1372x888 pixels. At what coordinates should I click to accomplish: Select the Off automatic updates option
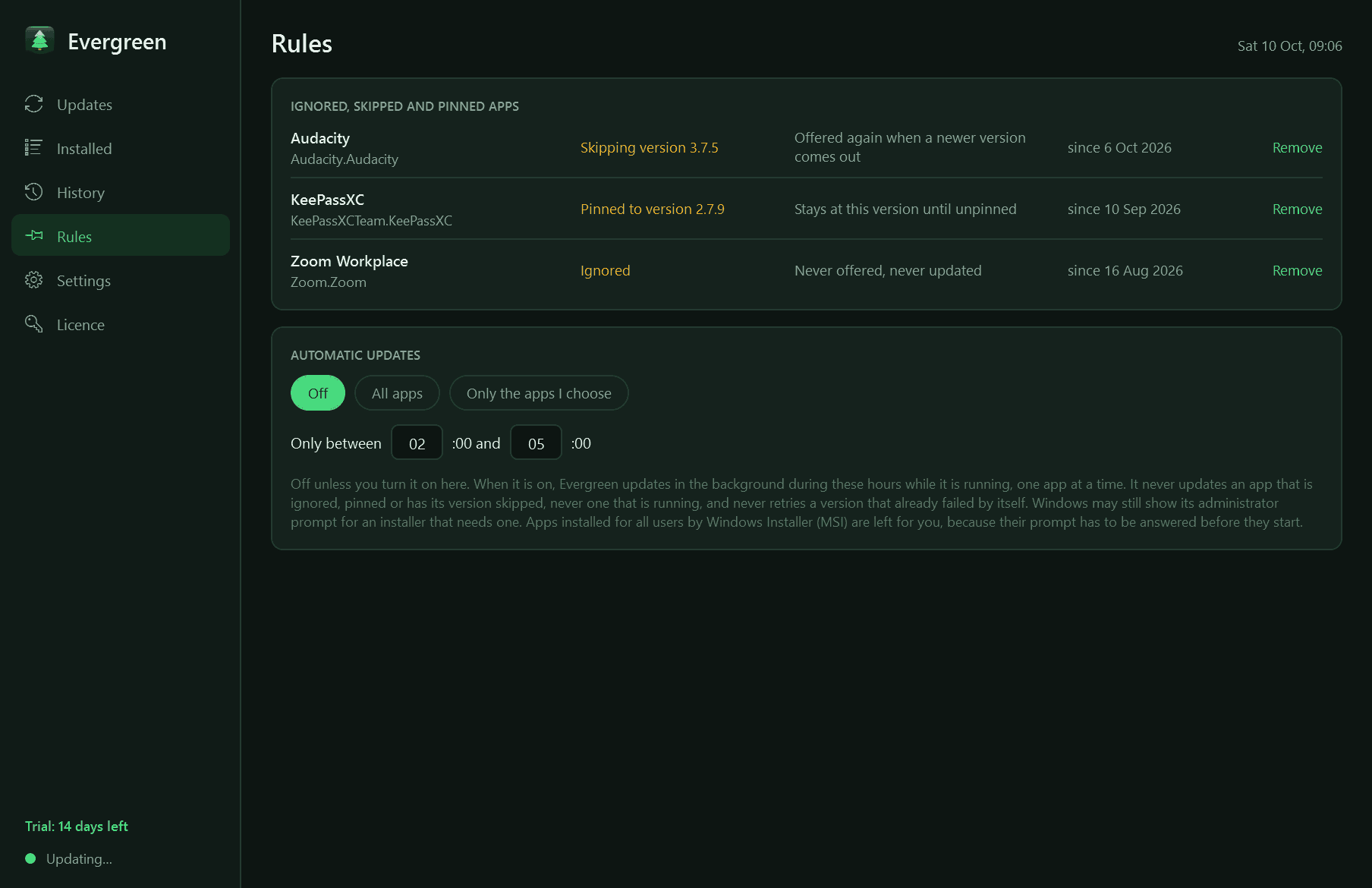[x=318, y=393]
